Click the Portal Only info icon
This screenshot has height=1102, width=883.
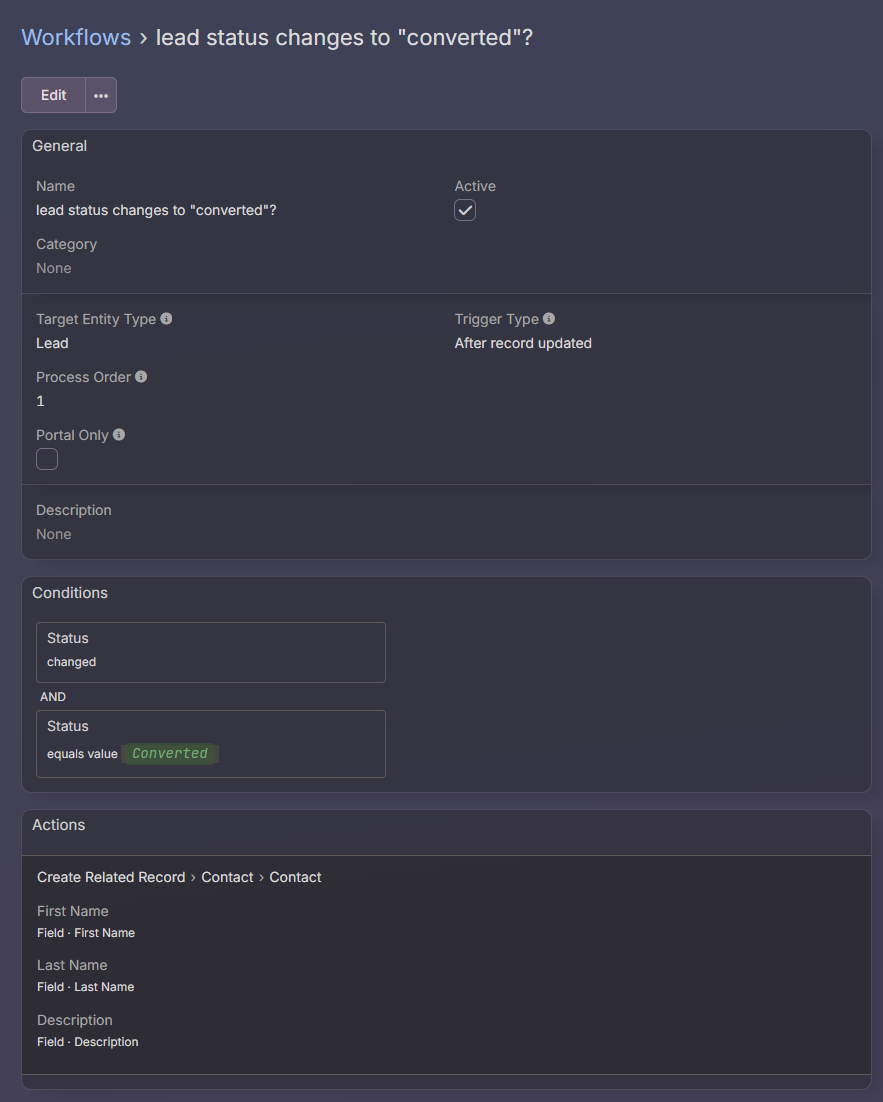pos(119,435)
